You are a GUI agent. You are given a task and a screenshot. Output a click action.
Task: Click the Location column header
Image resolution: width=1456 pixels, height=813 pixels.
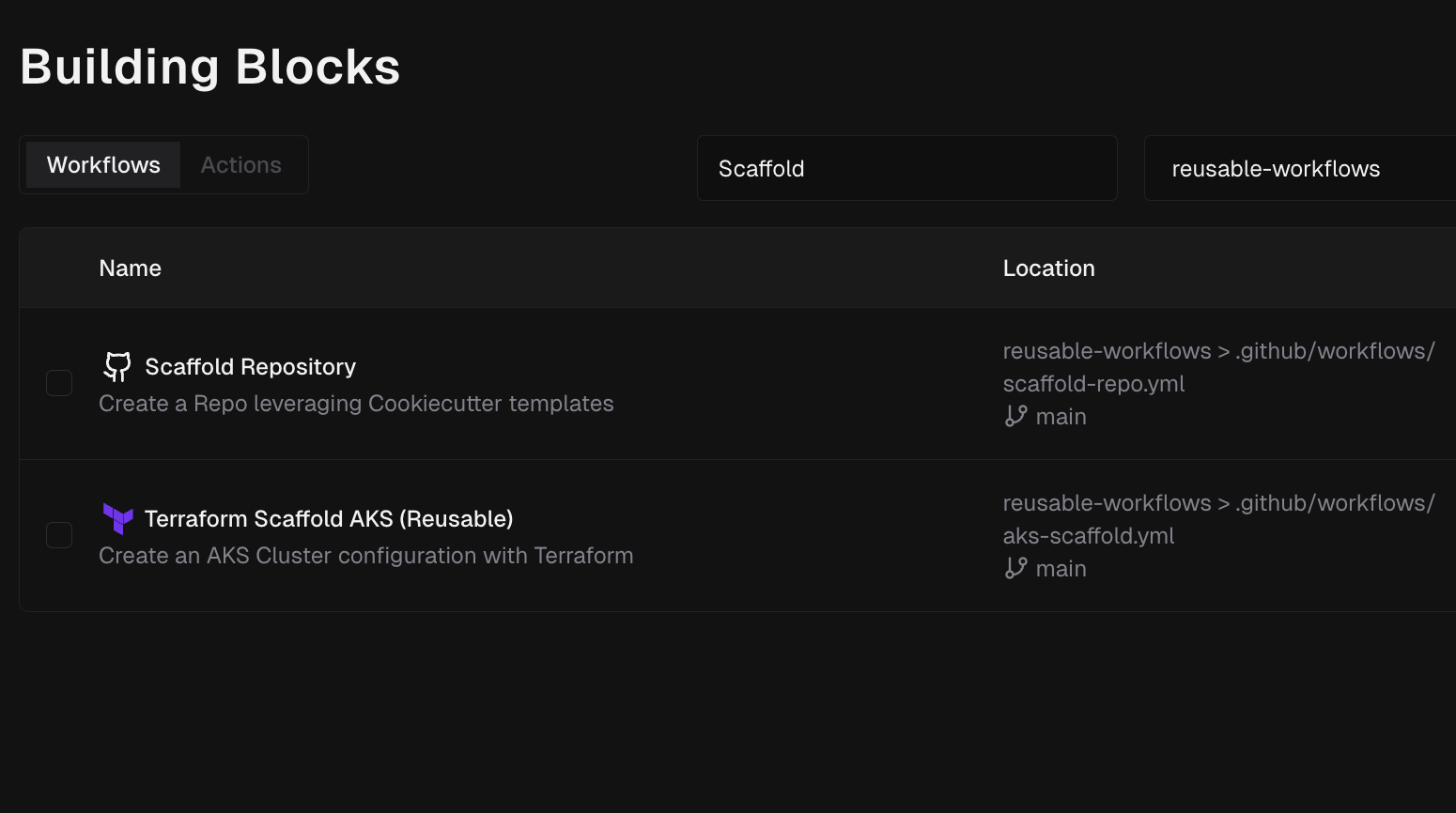(x=1048, y=268)
